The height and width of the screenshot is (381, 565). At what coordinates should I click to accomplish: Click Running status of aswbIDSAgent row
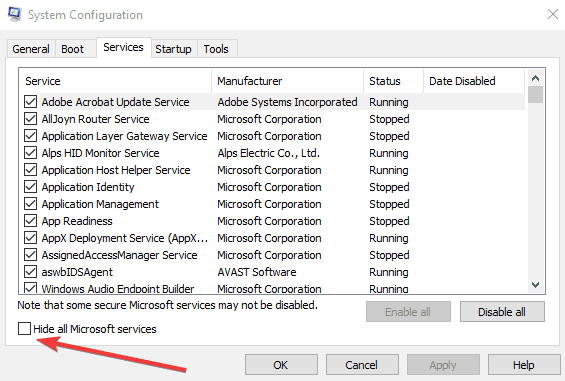coord(389,272)
